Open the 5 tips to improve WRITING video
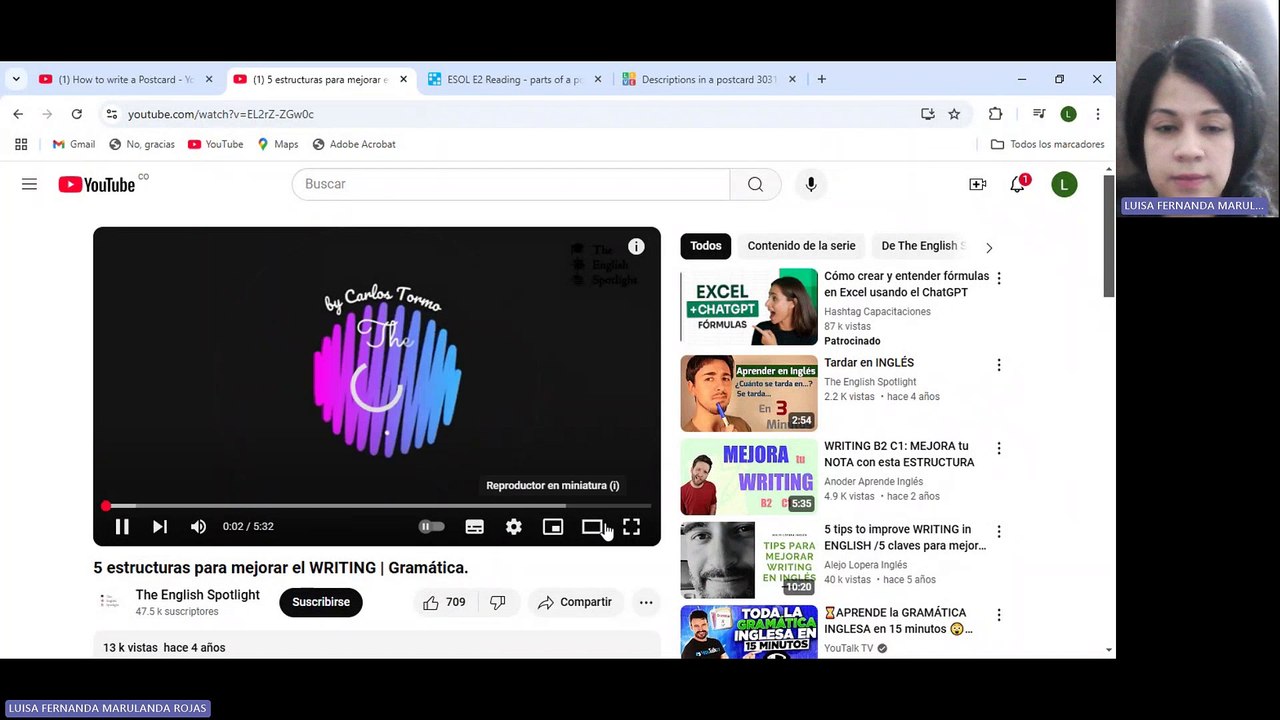Screen dimensions: 1280x720 [x=905, y=537]
